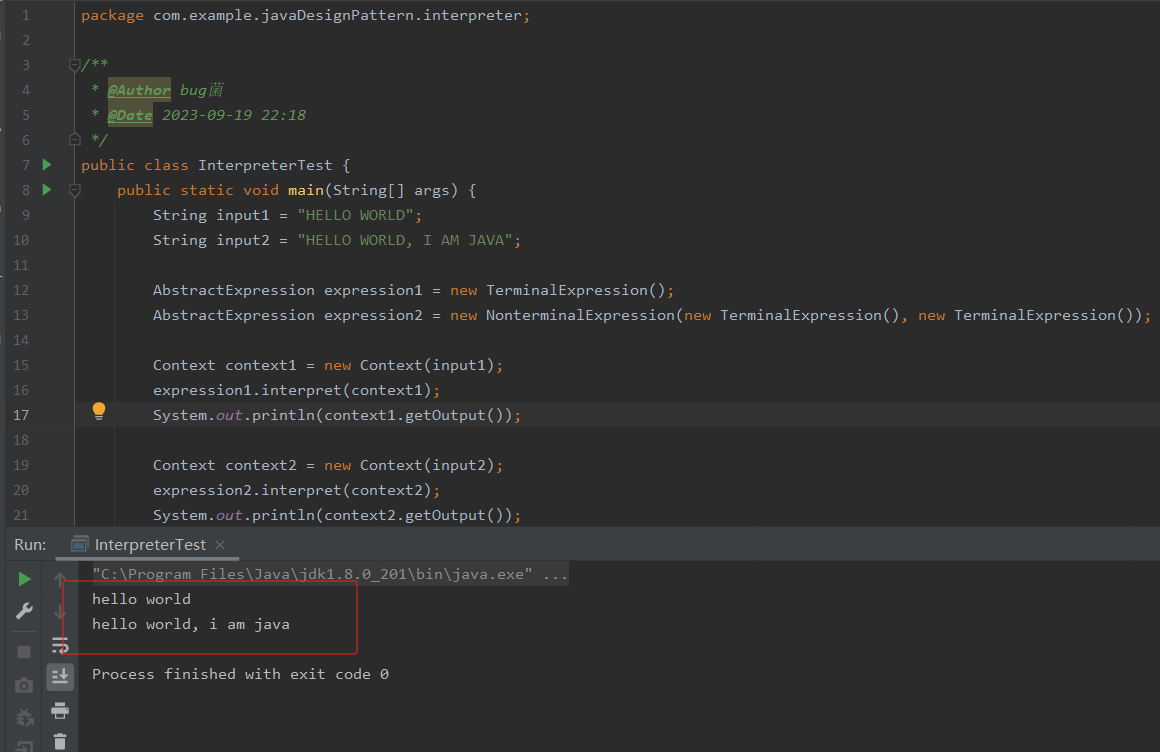This screenshot has width=1160, height=752.
Task: Click the camera dump threads icon
Action: tap(24, 685)
